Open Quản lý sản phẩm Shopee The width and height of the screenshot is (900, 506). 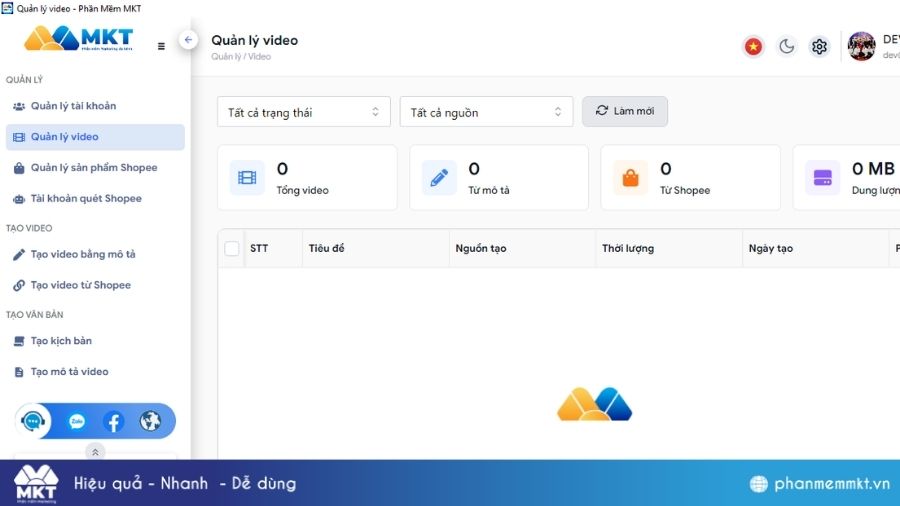[95, 168]
